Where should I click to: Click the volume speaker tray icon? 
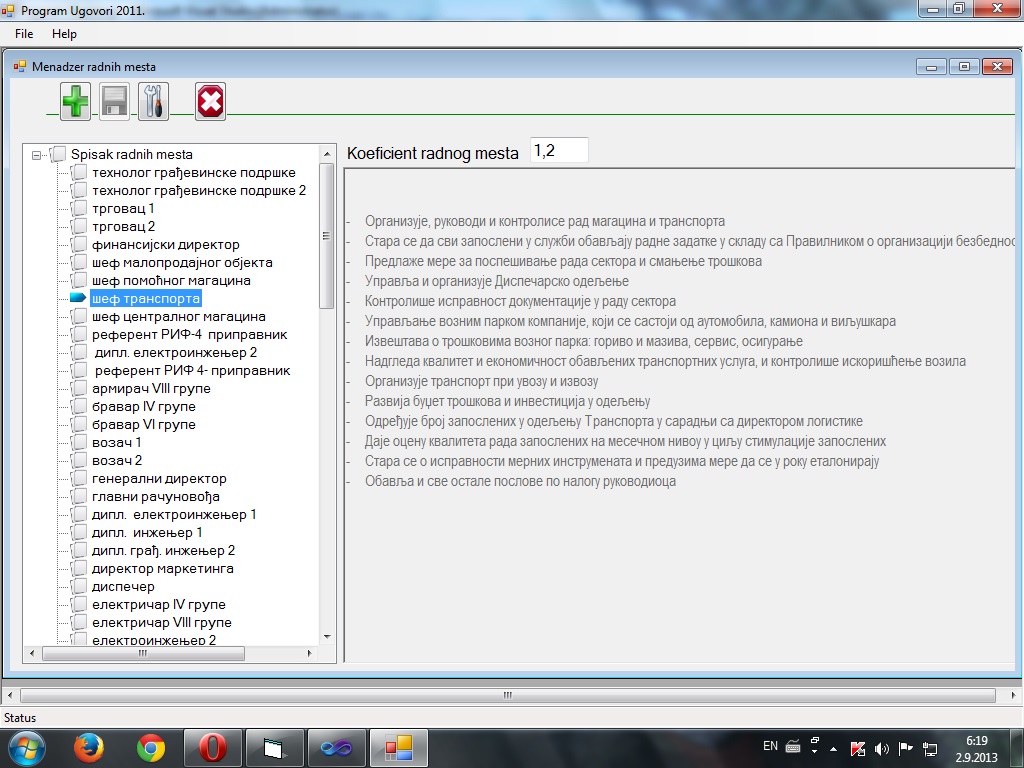882,748
